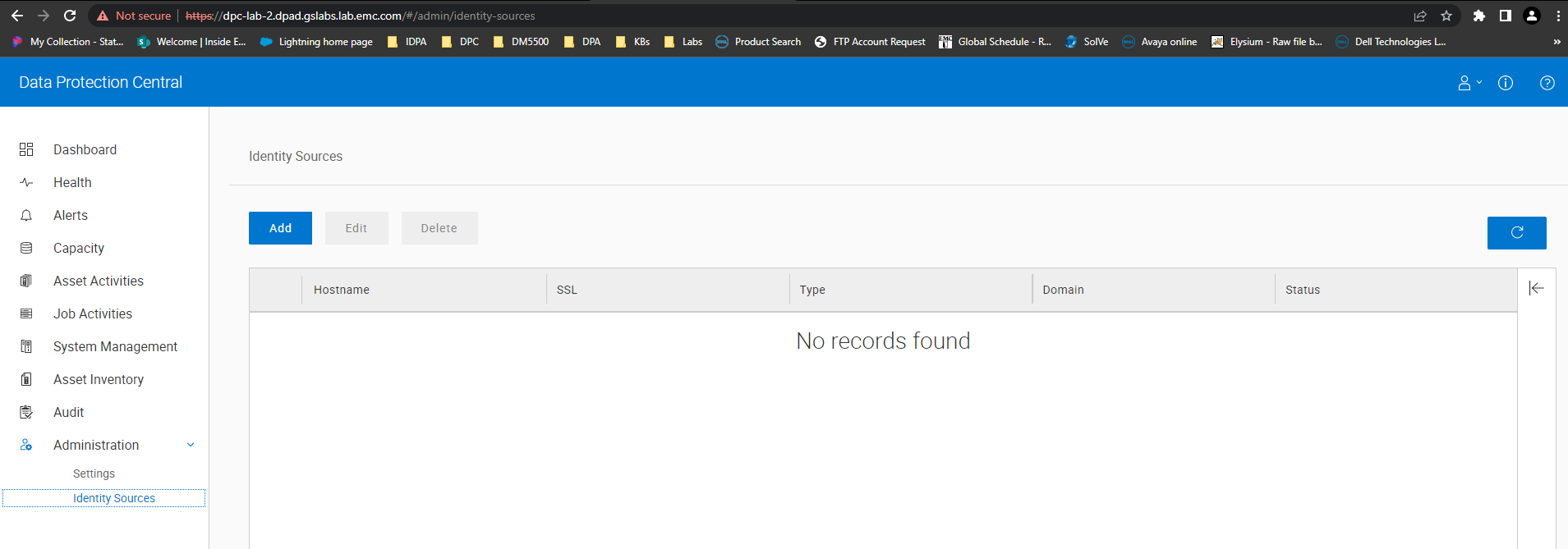The image size is (1568, 549).
Task: Click the Asset Inventory icon
Action: tap(26, 379)
